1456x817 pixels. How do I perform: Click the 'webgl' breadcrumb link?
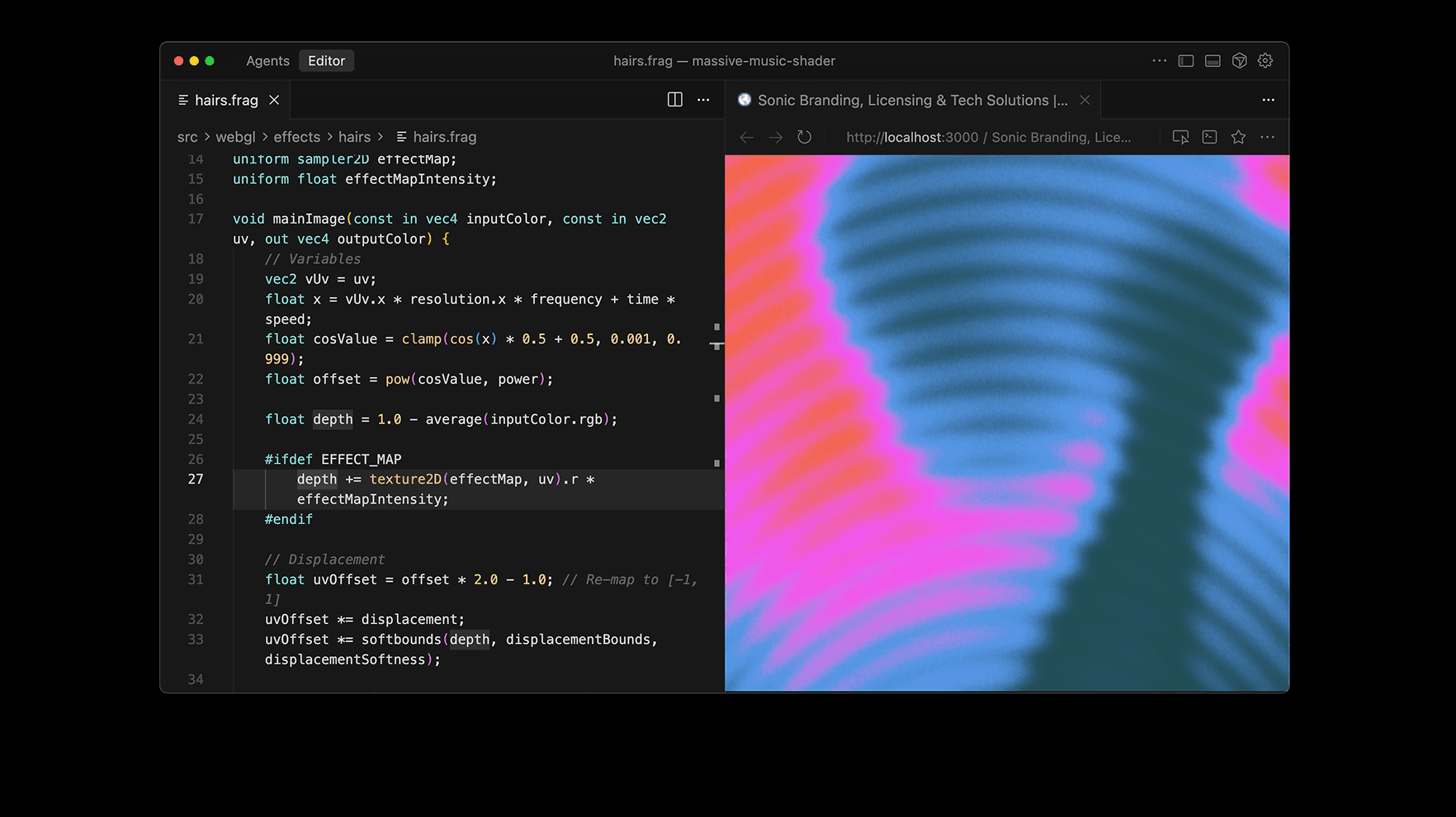[x=235, y=137]
